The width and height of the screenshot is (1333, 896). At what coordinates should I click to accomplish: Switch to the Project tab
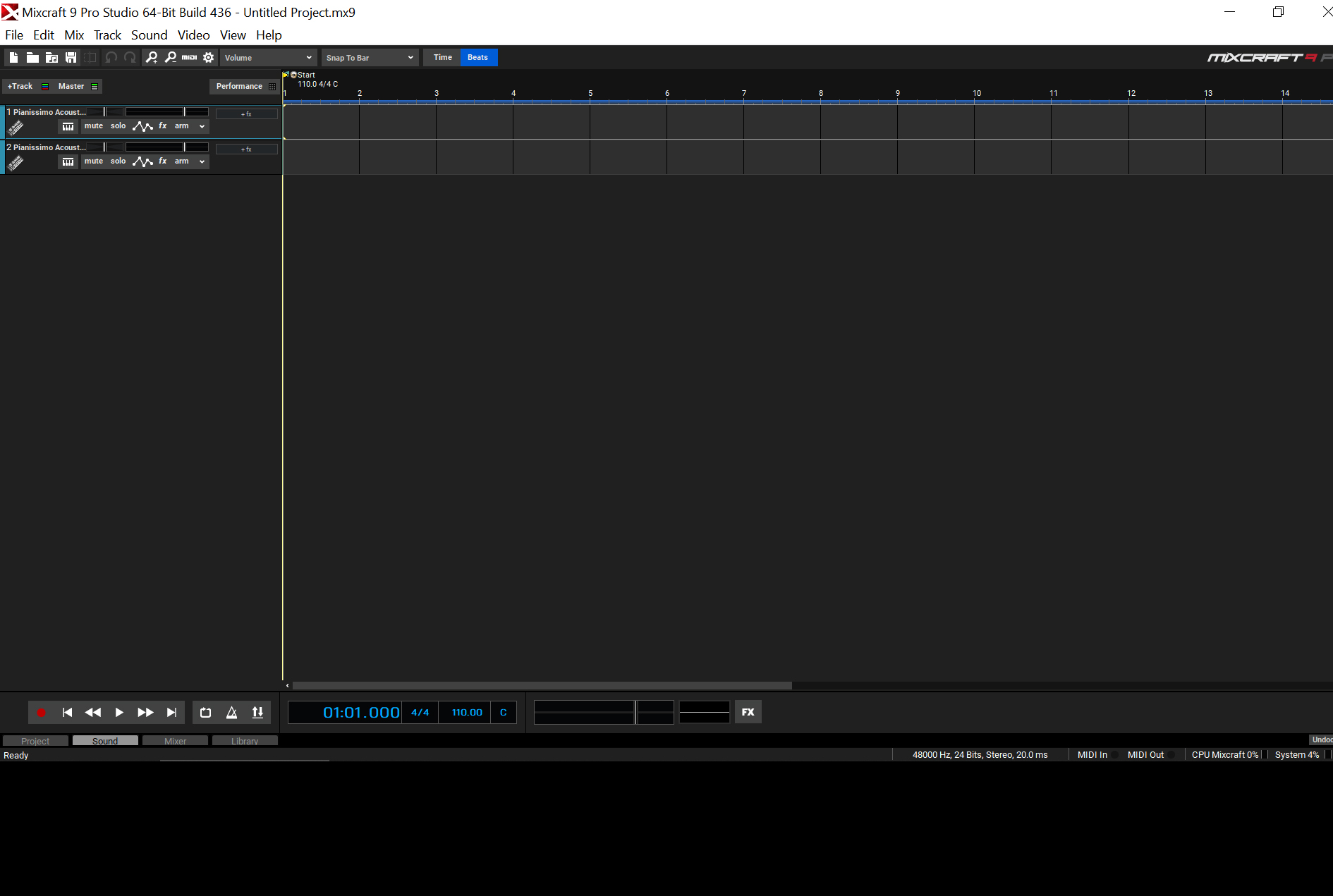click(x=35, y=741)
